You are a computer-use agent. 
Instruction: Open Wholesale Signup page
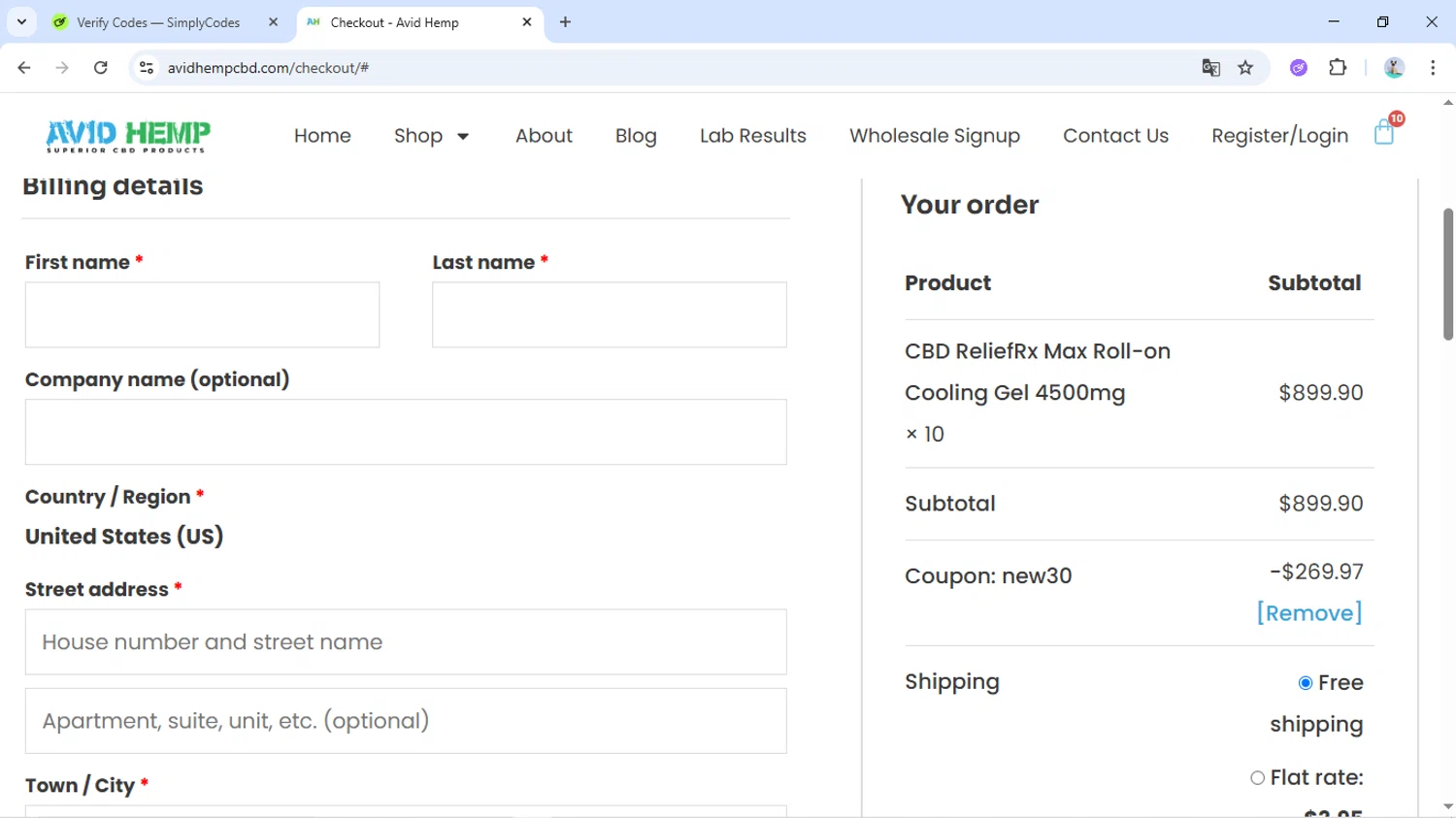935,136
